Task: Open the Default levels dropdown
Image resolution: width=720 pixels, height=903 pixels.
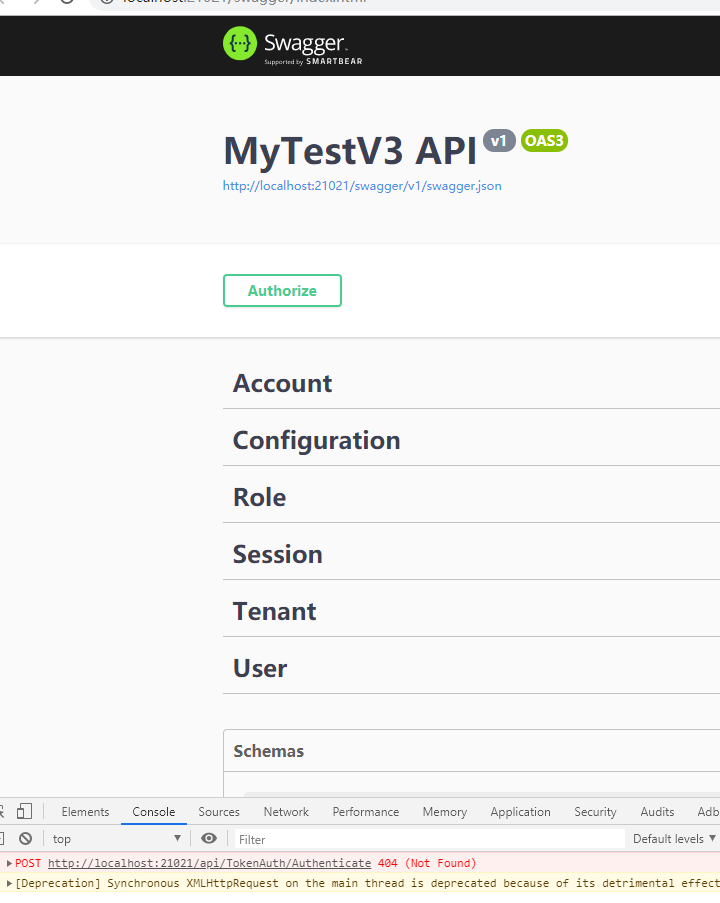Action: coord(672,838)
